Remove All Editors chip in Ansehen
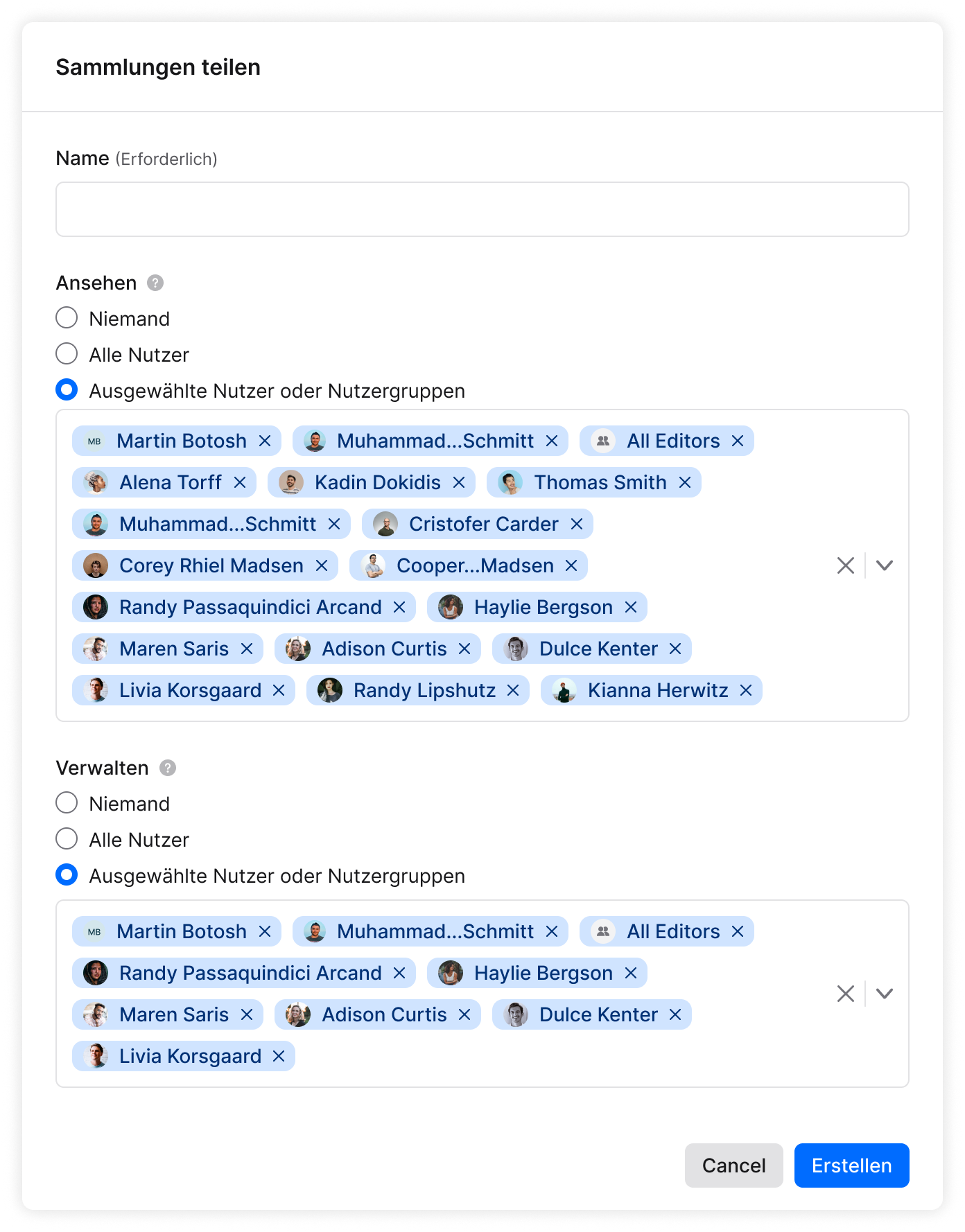This screenshot has width=965, height=1232. coord(738,441)
